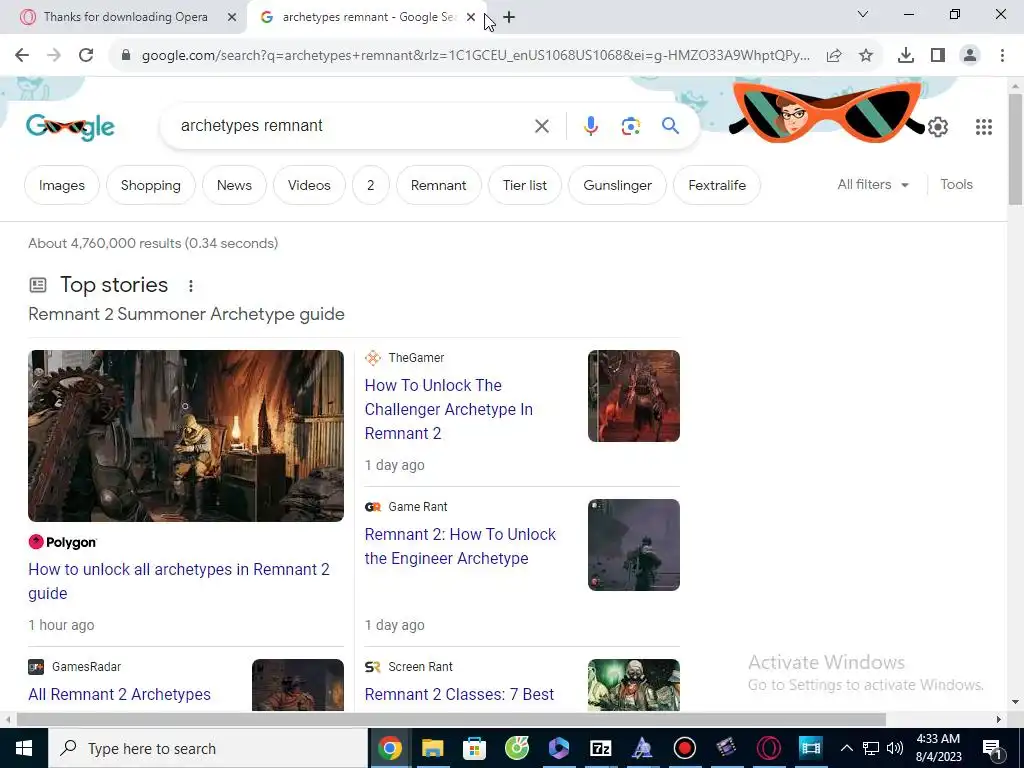This screenshot has width=1024, height=768.
Task: Open tab search chevron in title bar
Action: [863, 14]
